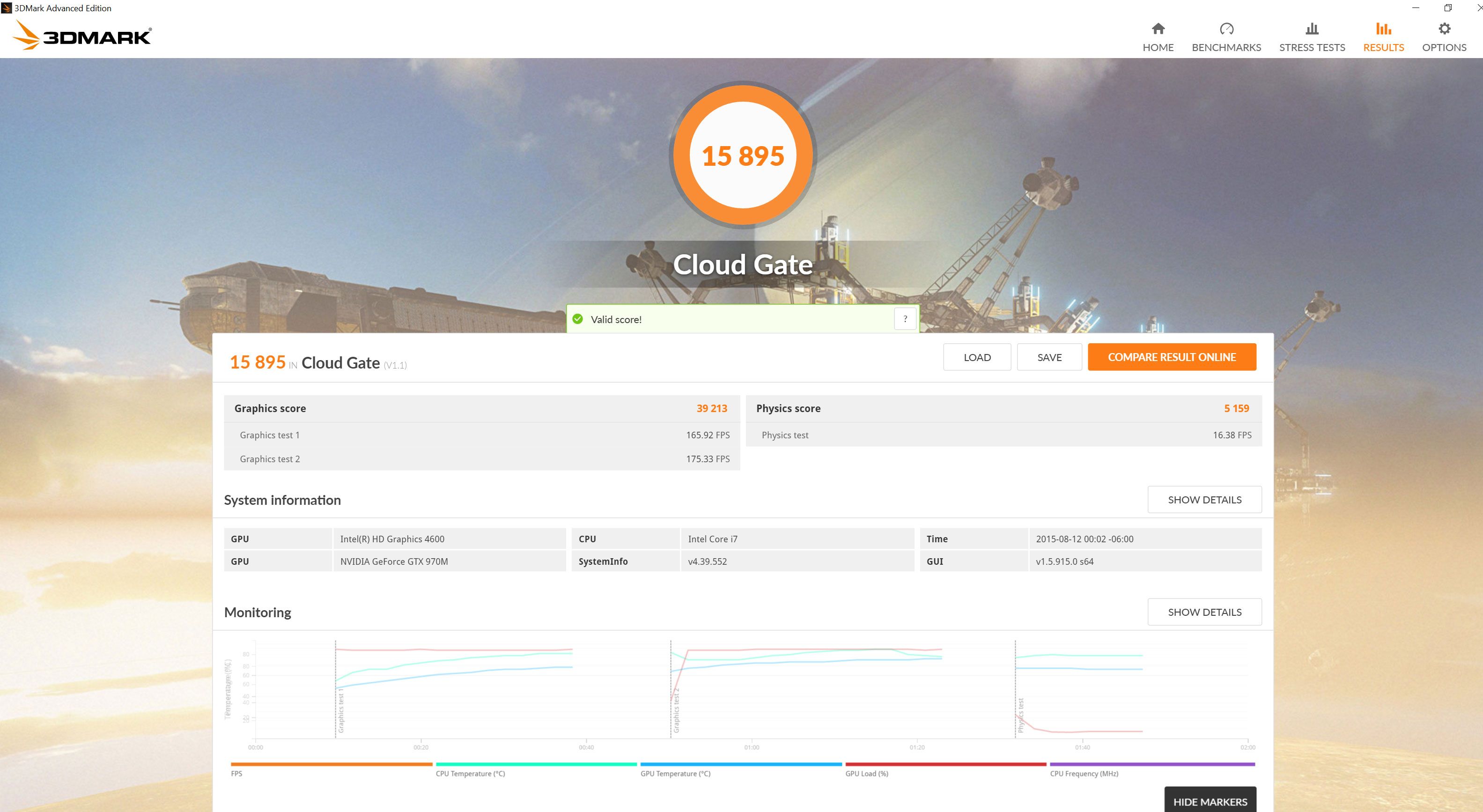Open the valid score question mark help

coord(904,319)
